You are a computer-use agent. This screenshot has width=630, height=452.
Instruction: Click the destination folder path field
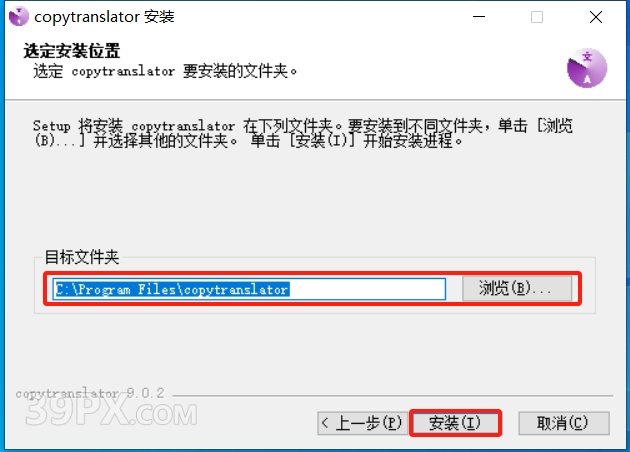(249, 289)
